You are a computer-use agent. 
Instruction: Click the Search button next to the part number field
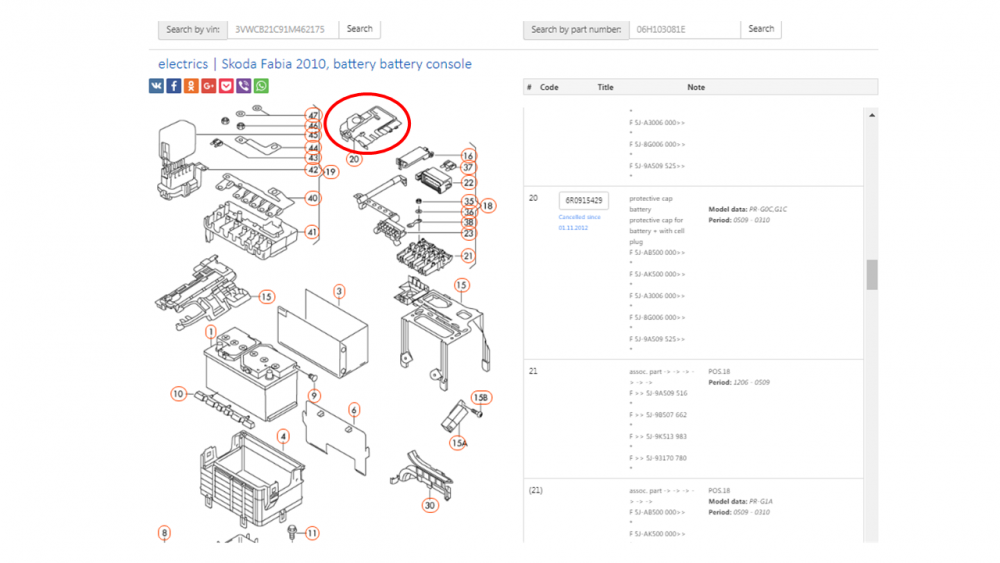[761, 29]
